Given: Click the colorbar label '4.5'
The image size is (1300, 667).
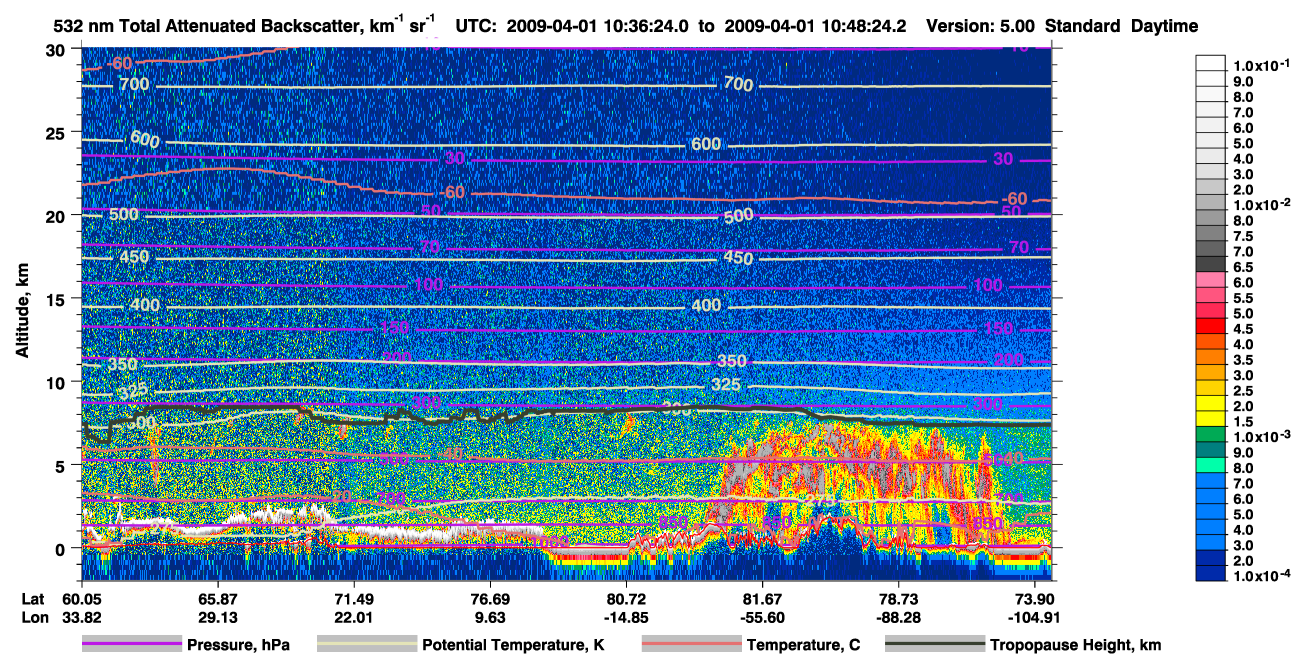Looking at the screenshot, I should 1242,329.
